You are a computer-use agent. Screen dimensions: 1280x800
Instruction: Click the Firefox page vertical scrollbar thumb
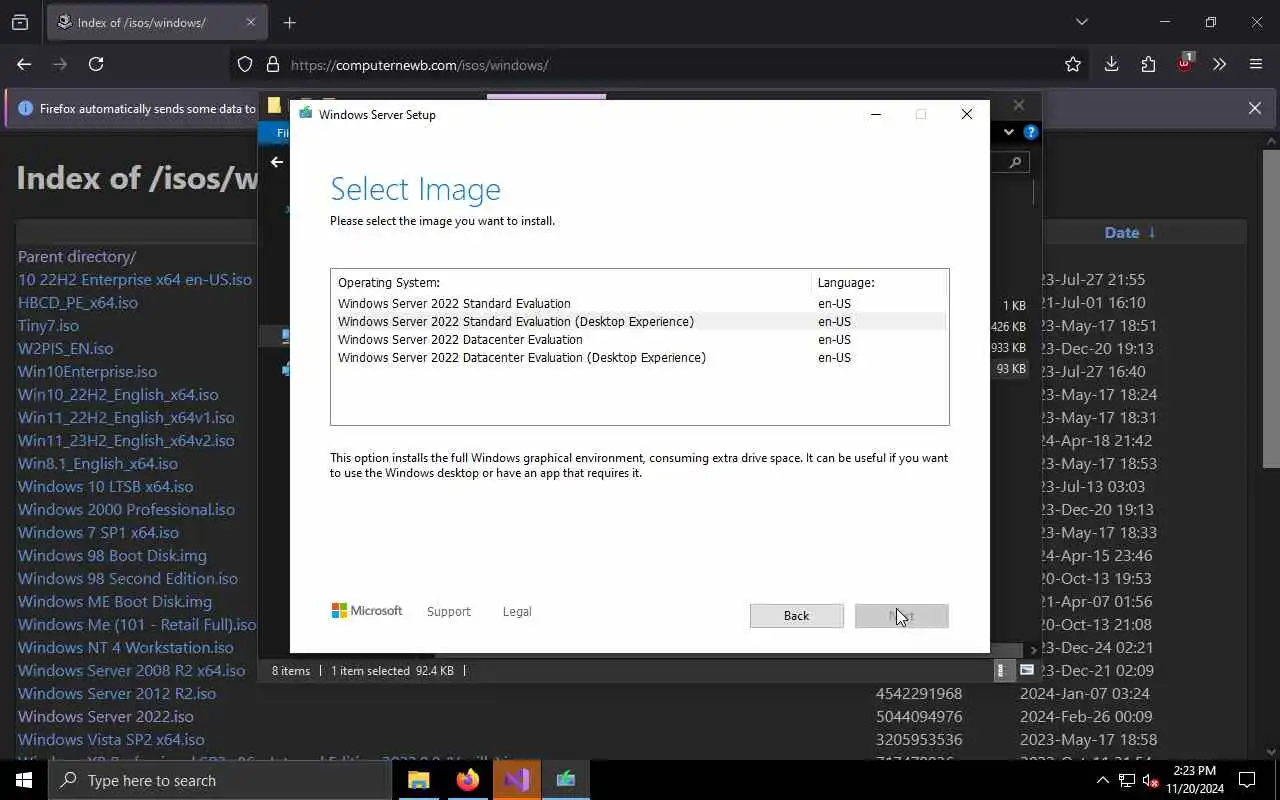pyautogui.click(x=1271, y=308)
